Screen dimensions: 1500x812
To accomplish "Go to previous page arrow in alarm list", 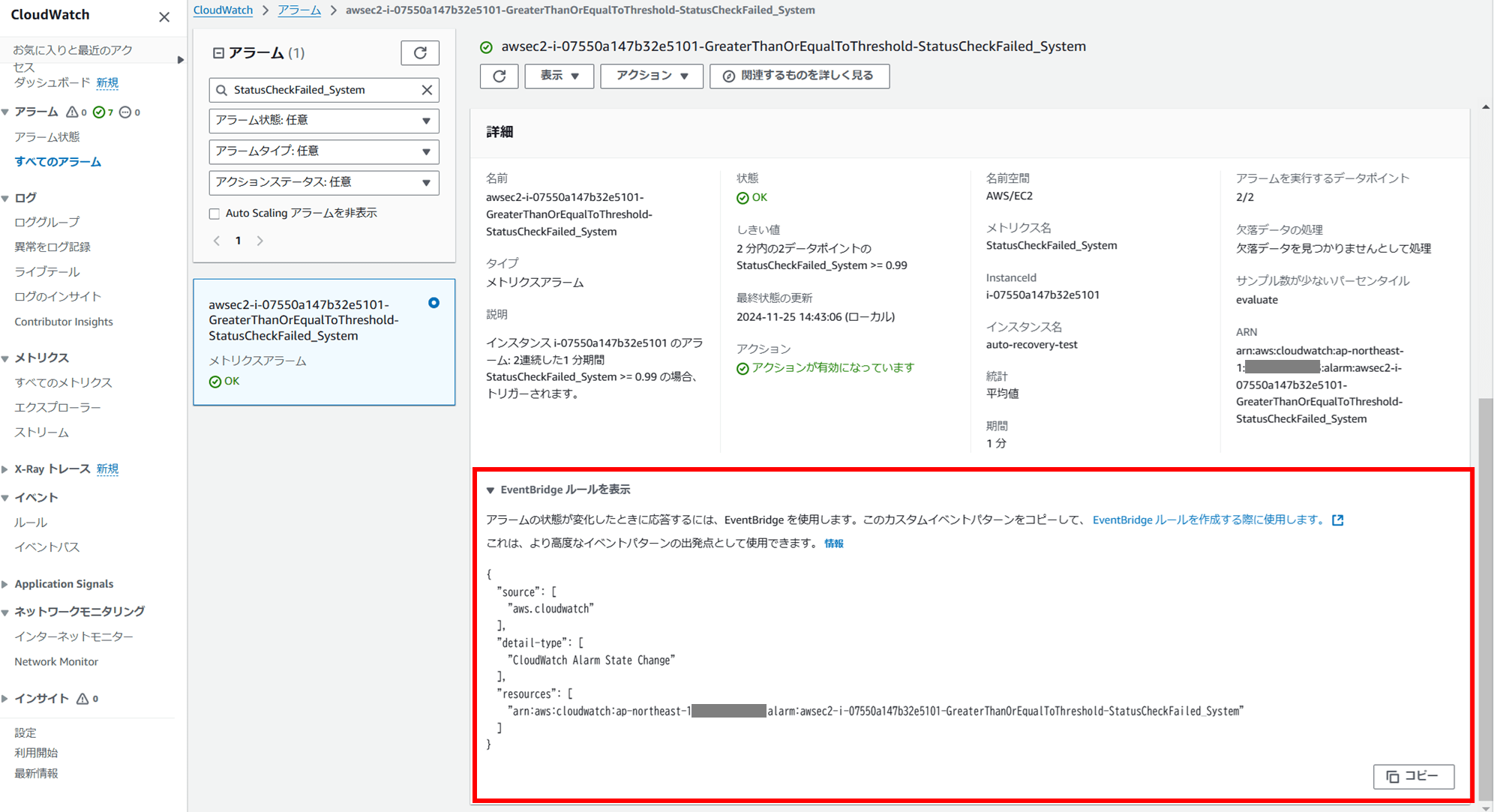I will (217, 241).
